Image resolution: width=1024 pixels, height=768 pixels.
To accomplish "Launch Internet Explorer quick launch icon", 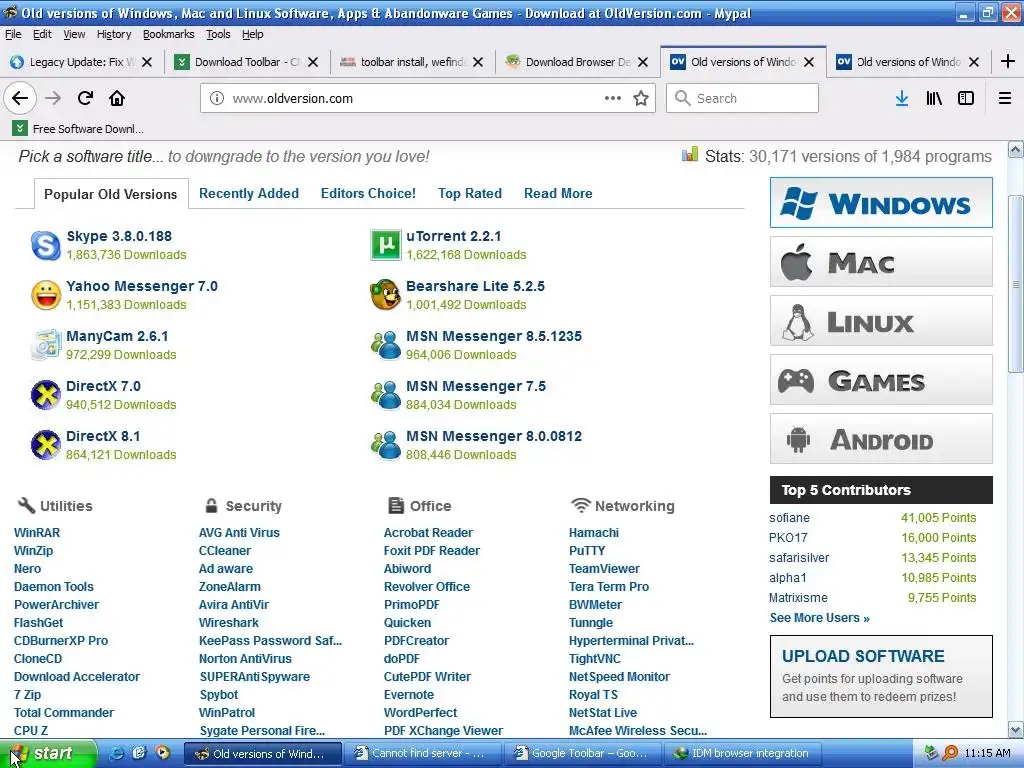I will [118, 753].
